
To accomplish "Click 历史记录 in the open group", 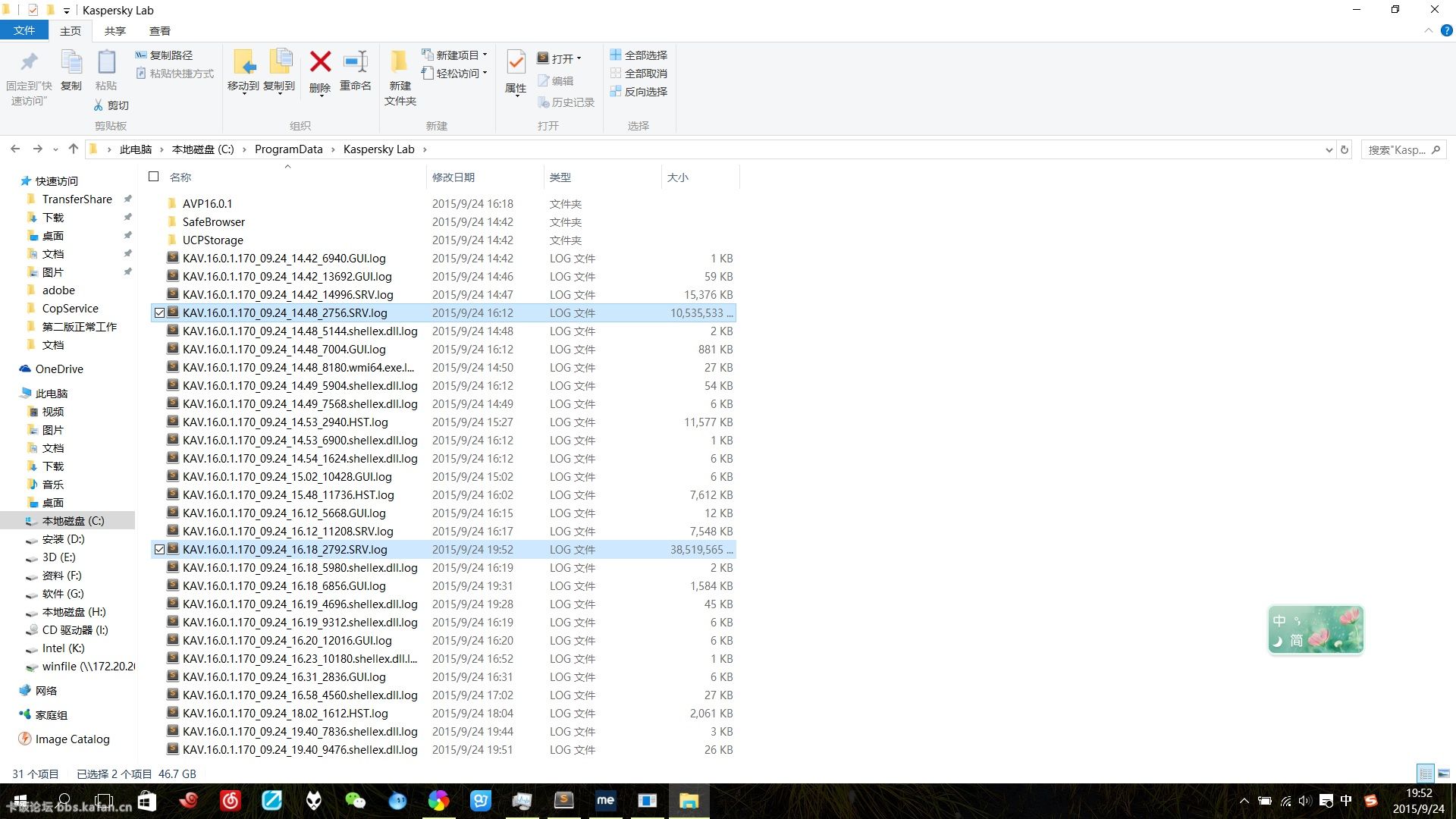I will point(566,102).
